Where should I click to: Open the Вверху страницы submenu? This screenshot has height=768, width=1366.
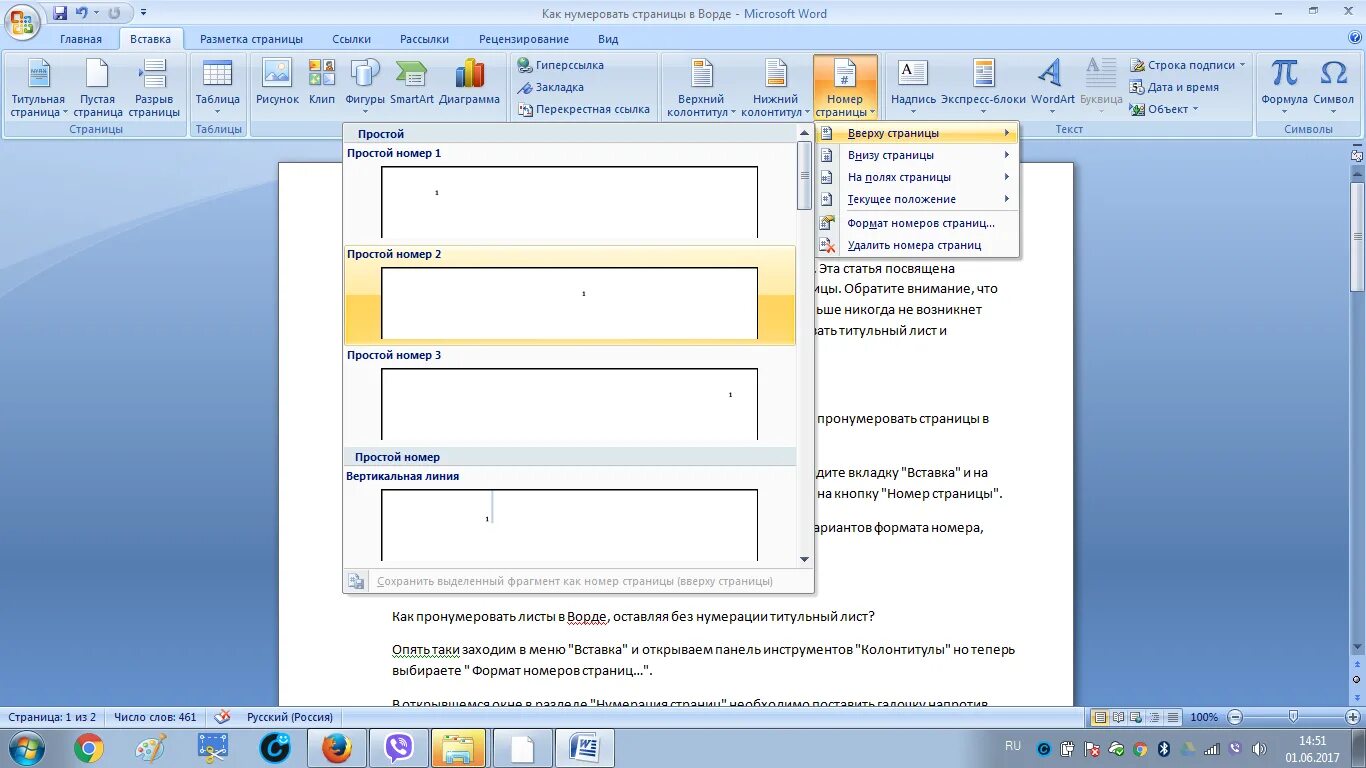pyautogui.click(x=917, y=133)
